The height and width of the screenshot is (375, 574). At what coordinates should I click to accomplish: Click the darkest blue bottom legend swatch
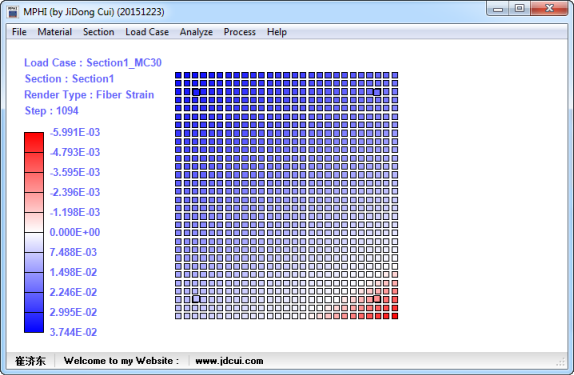pyautogui.click(x=34, y=322)
